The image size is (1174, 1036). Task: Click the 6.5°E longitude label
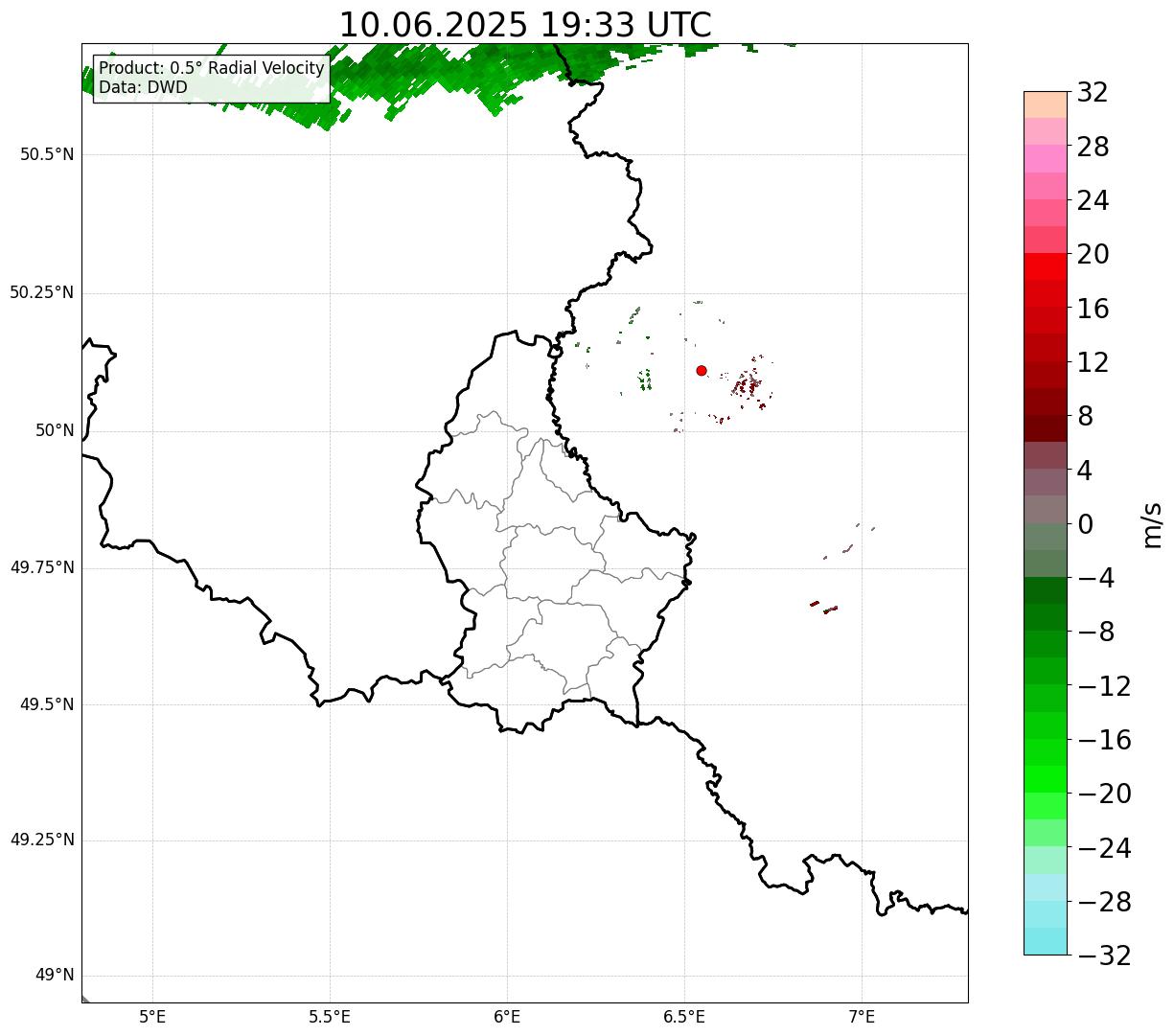tap(684, 1016)
